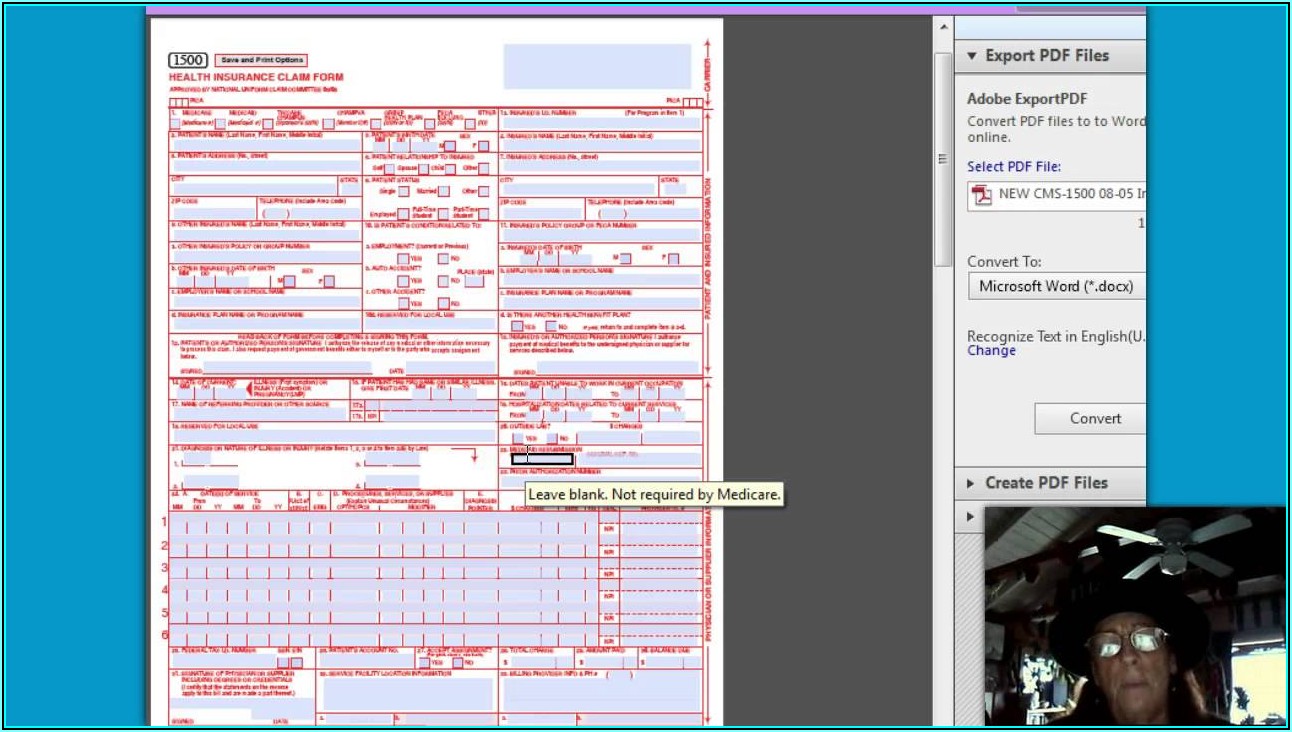Click the Save and Print Options button
Image resolution: width=1292 pixels, height=732 pixels.
(x=261, y=60)
